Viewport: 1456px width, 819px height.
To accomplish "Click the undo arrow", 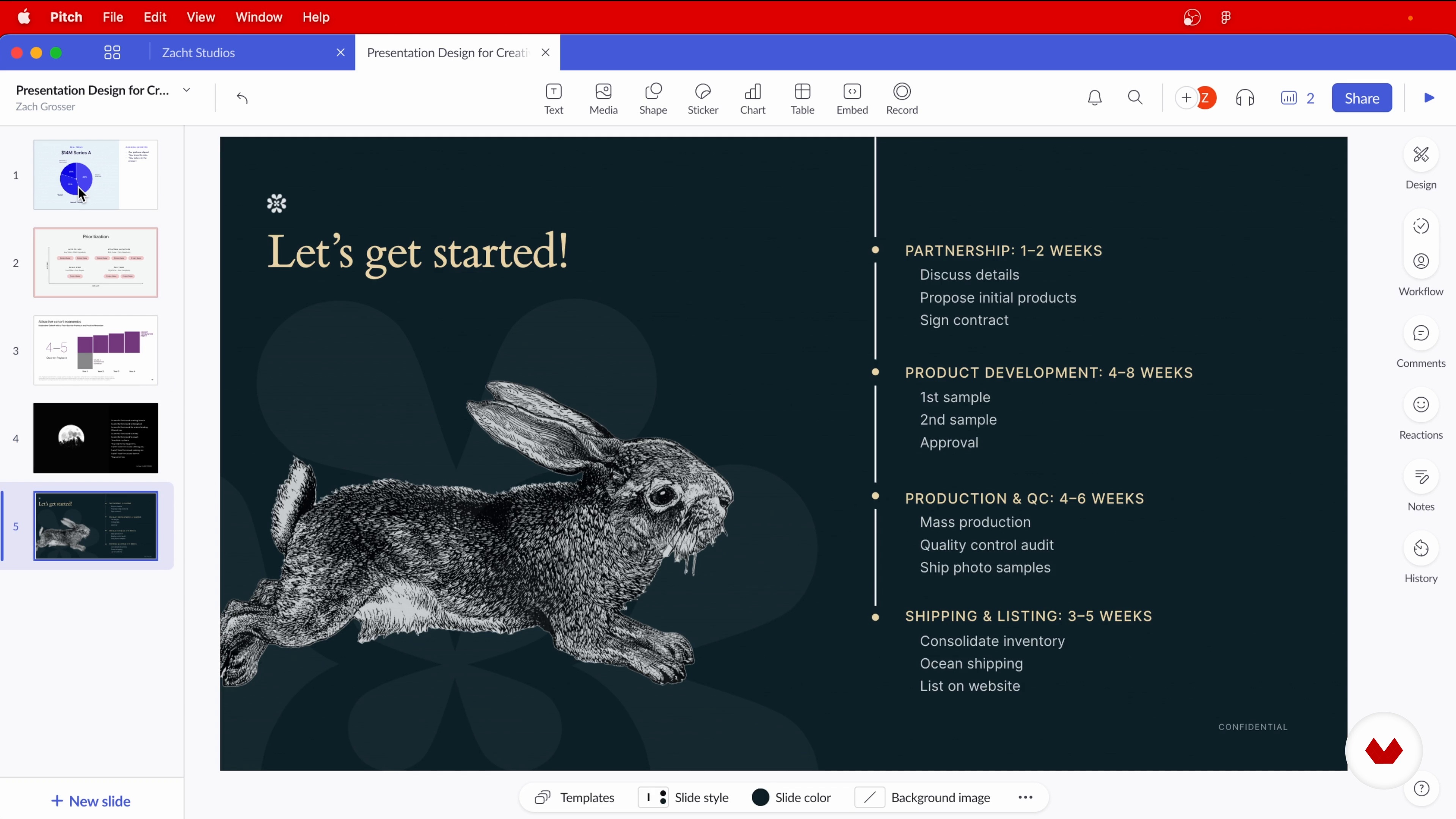I will coord(242,98).
